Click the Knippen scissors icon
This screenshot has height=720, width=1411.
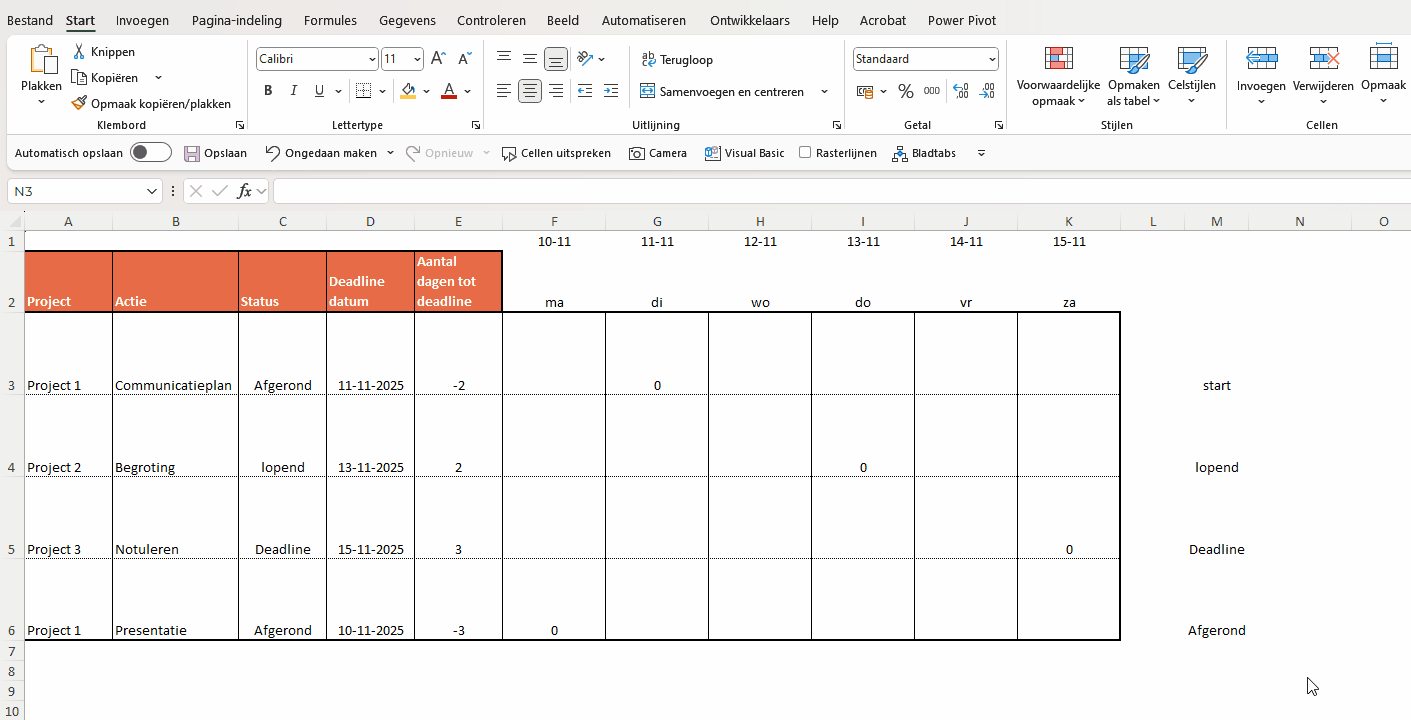[79, 51]
